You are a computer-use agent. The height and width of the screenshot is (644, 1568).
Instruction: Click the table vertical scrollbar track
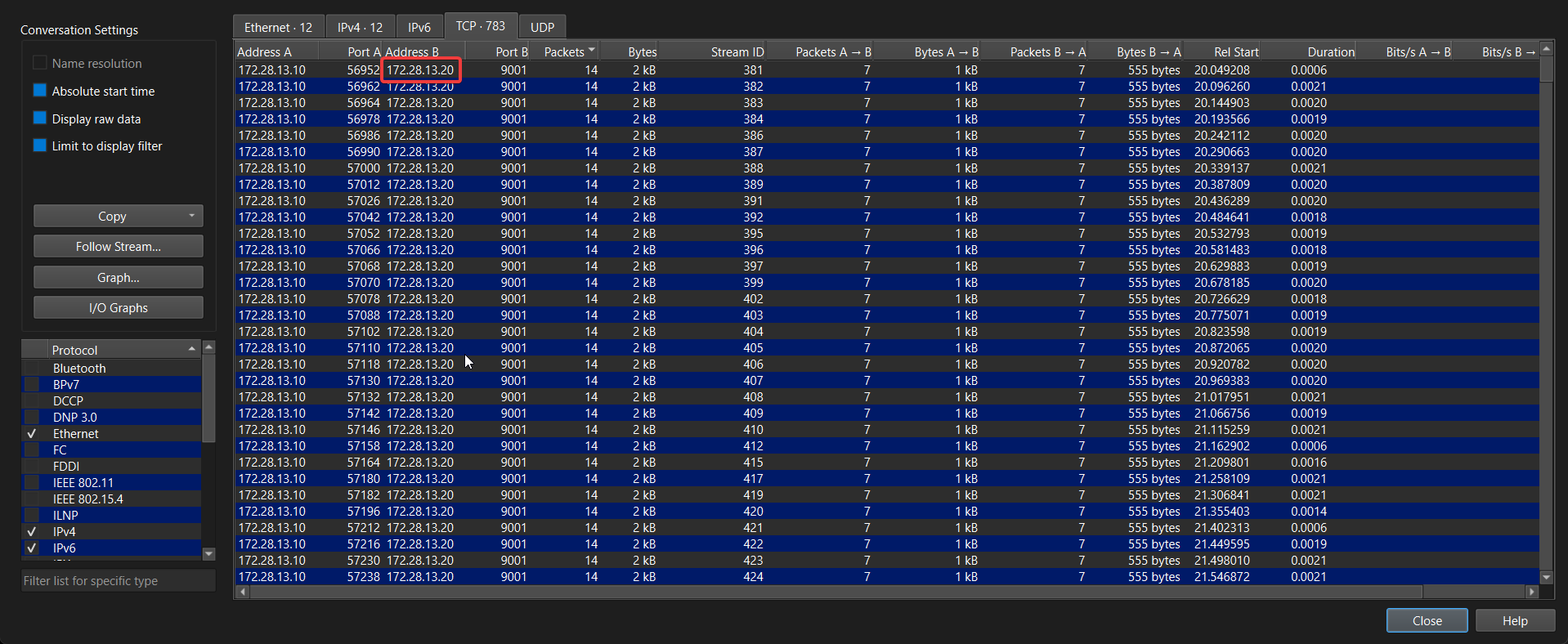click(1546, 327)
